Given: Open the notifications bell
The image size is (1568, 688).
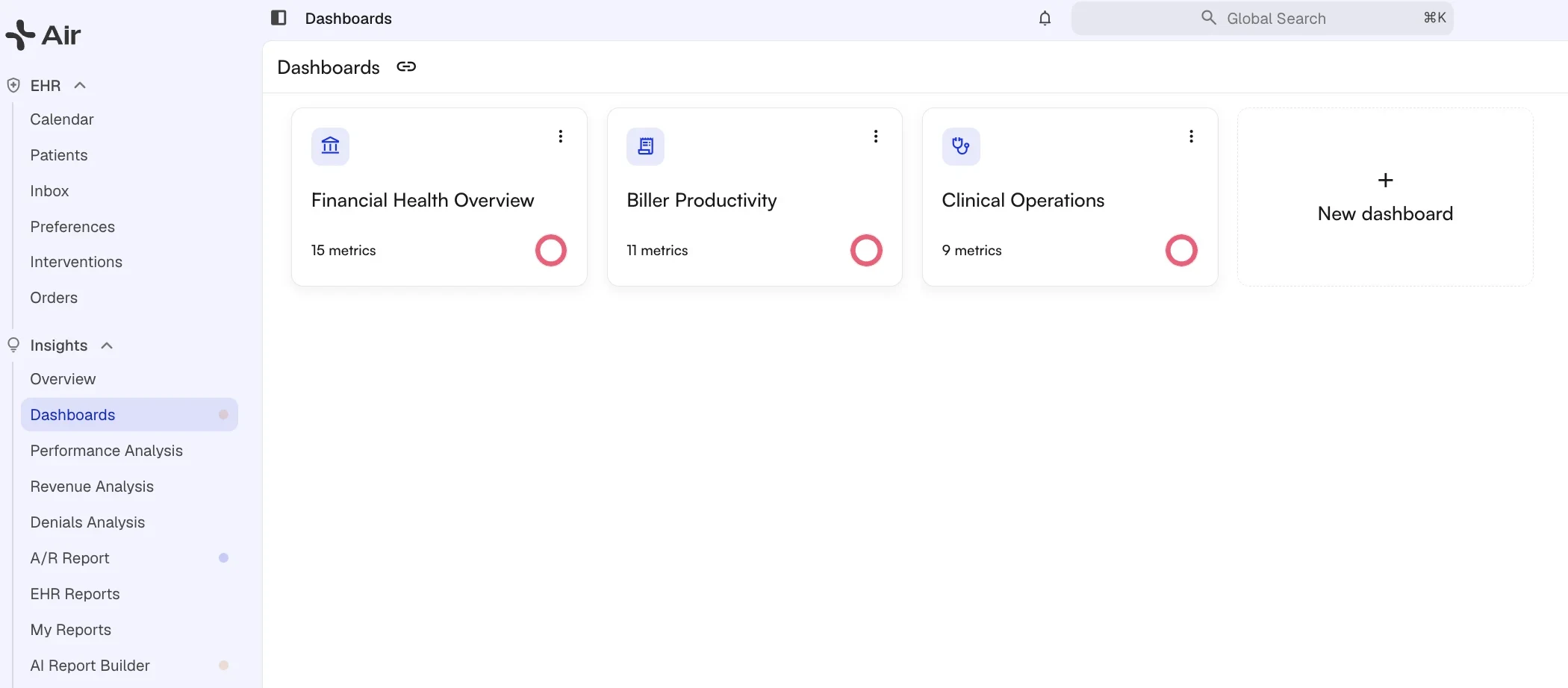Looking at the screenshot, I should pos(1045,18).
